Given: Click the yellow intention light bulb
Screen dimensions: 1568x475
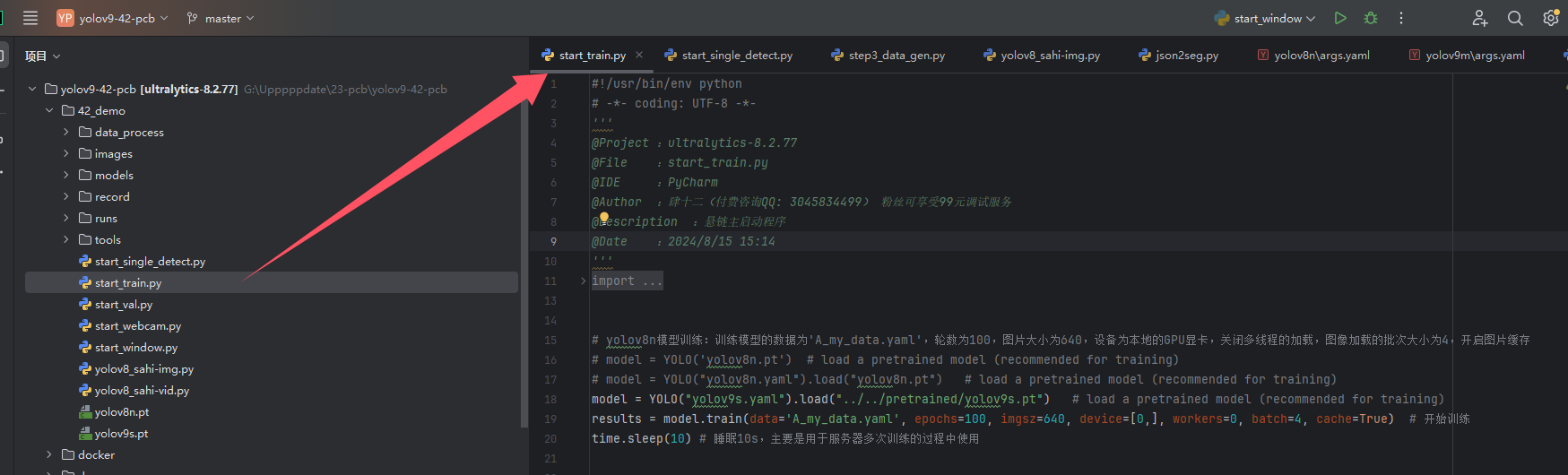Looking at the screenshot, I should coord(604,217).
